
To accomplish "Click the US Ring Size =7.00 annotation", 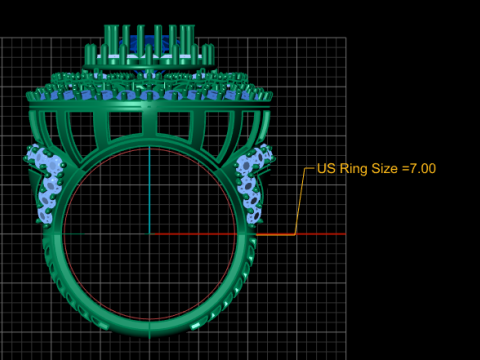I will click(x=376, y=169).
